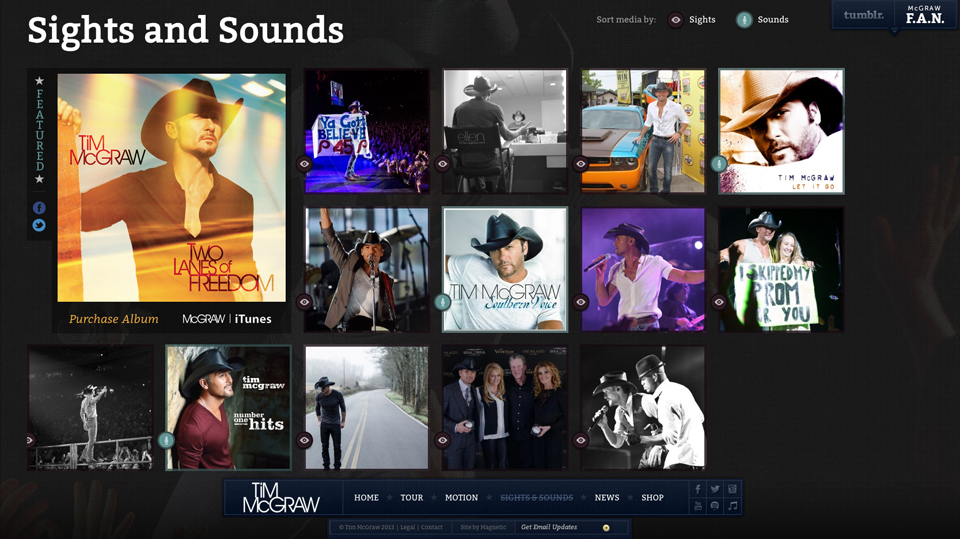Image resolution: width=960 pixels, height=539 pixels.
Task: Open the NEWS page
Action: point(607,498)
